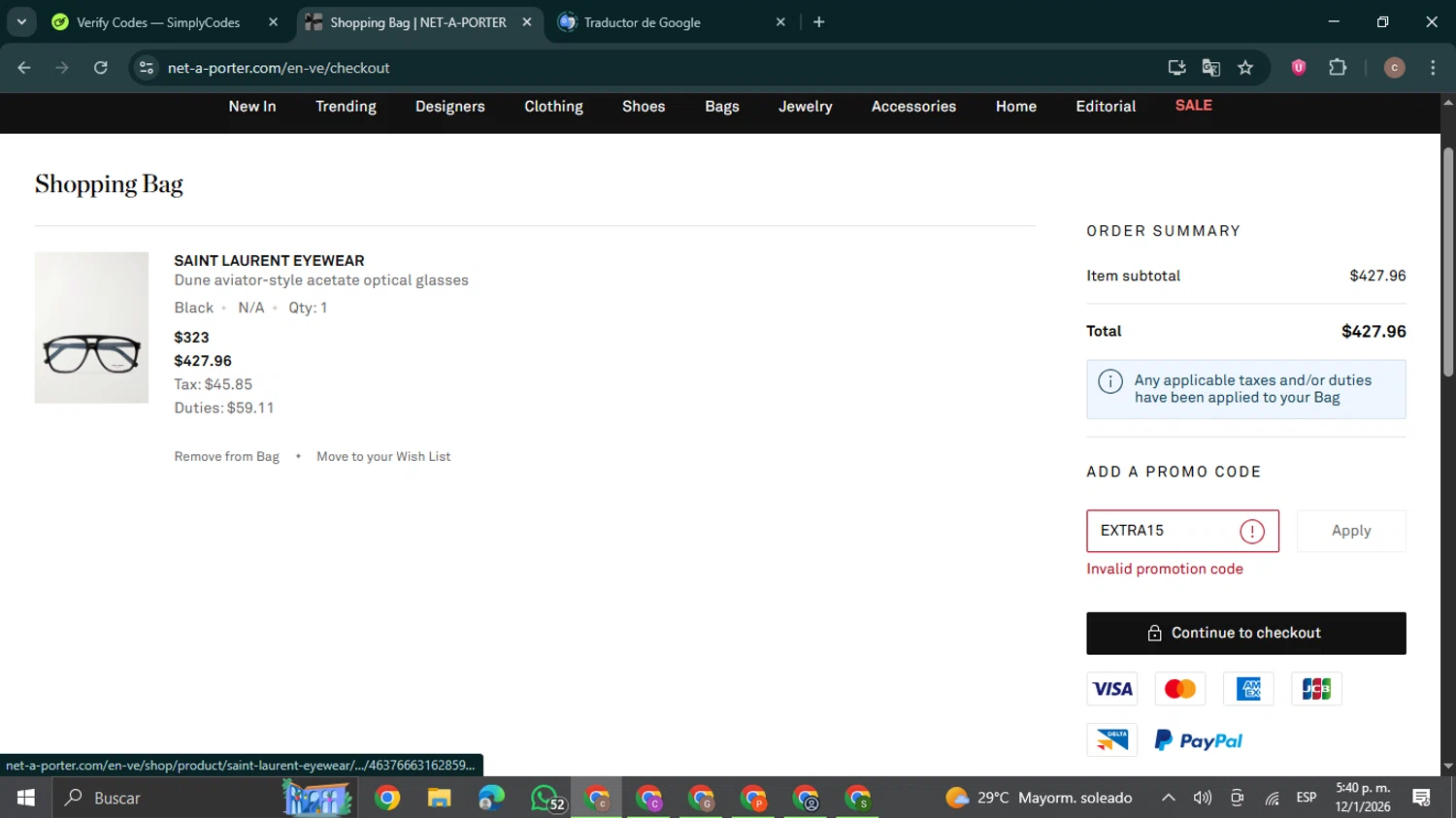The height and width of the screenshot is (818, 1456).
Task: Click the Mastercard payment icon
Action: click(x=1180, y=689)
